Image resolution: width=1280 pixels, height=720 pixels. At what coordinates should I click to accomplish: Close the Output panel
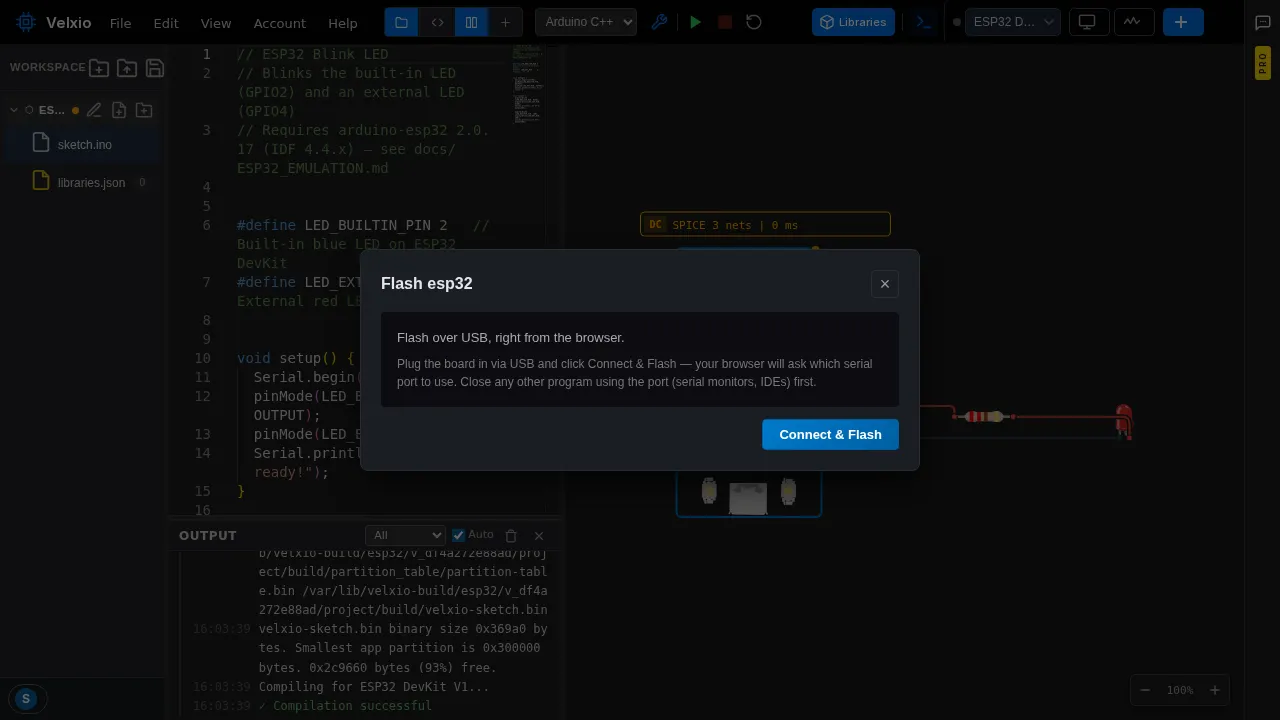pos(539,536)
